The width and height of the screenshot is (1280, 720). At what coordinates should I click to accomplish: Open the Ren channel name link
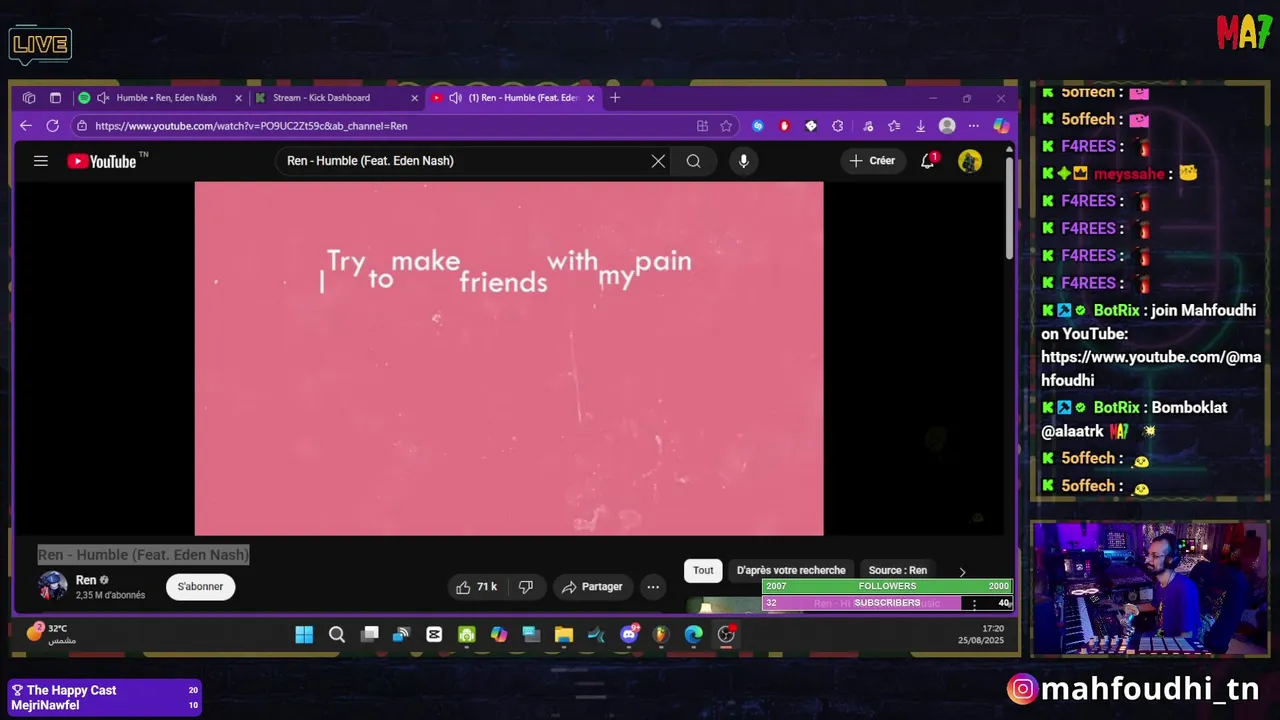(86, 580)
